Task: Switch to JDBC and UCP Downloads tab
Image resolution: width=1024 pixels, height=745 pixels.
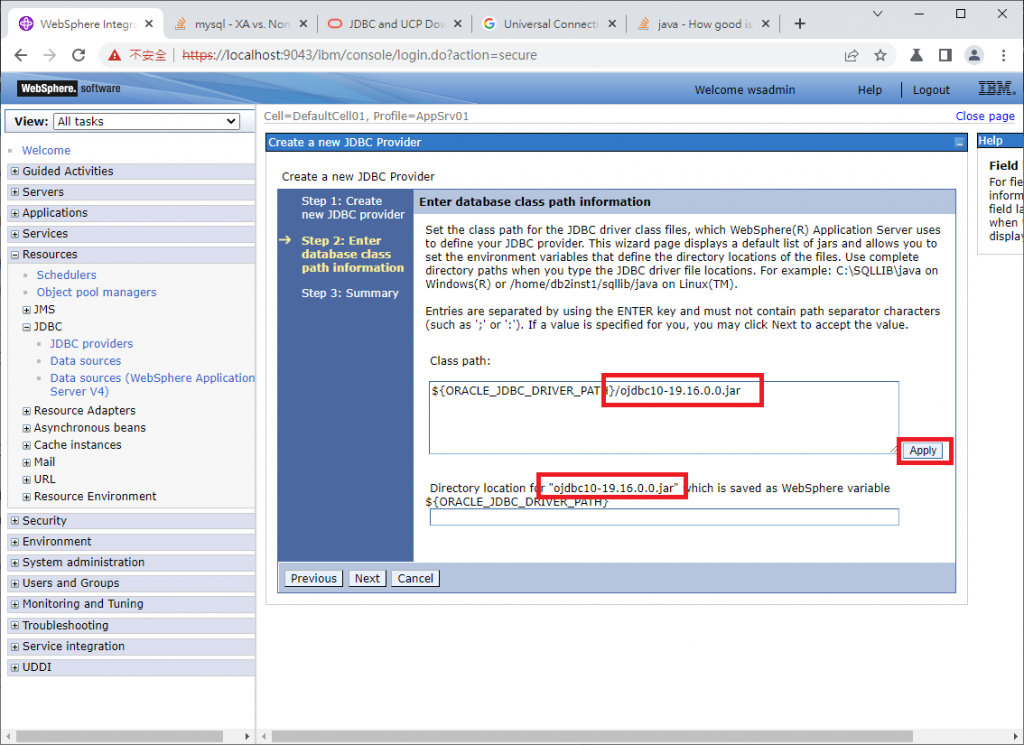Action: click(396, 24)
